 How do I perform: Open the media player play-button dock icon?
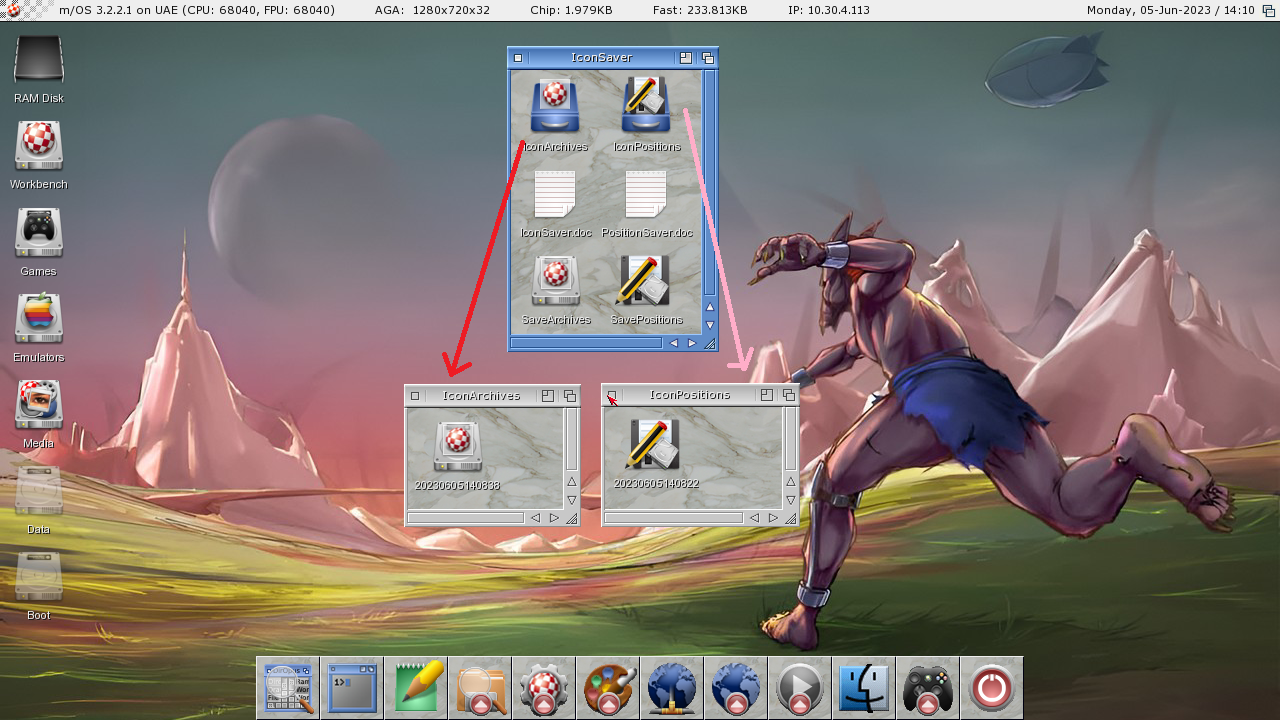(x=800, y=688)
